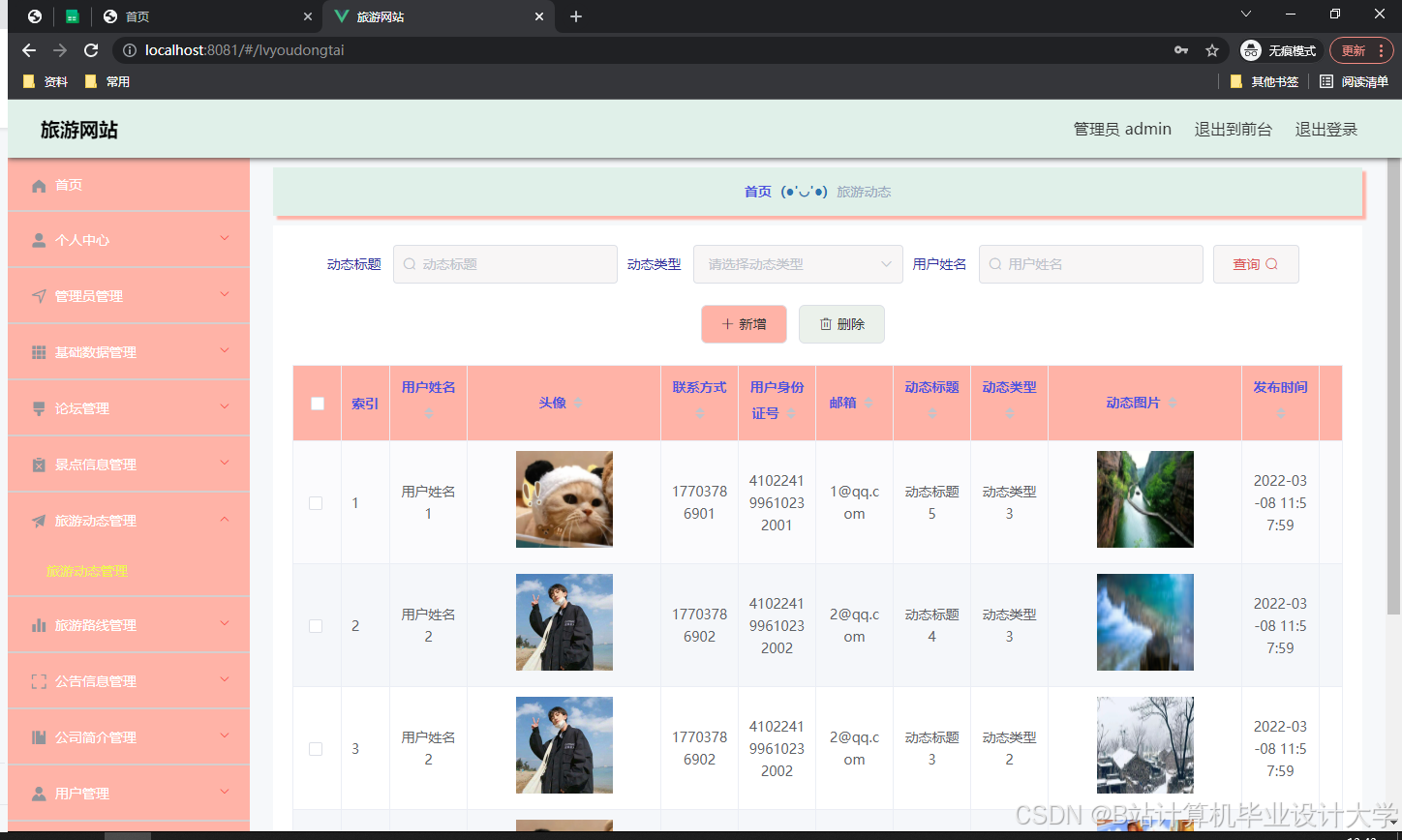This screenshot has width=1402, height=840.
Task: Click the incognito 无痕模式 icon
Action: [1251, 50]
